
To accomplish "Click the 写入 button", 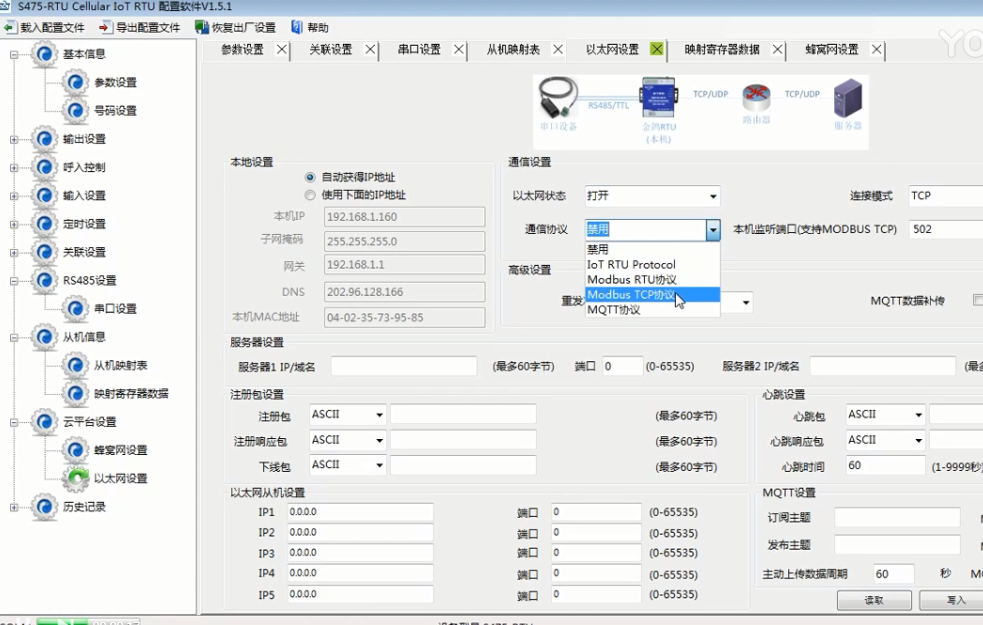I will coord(956,600).
